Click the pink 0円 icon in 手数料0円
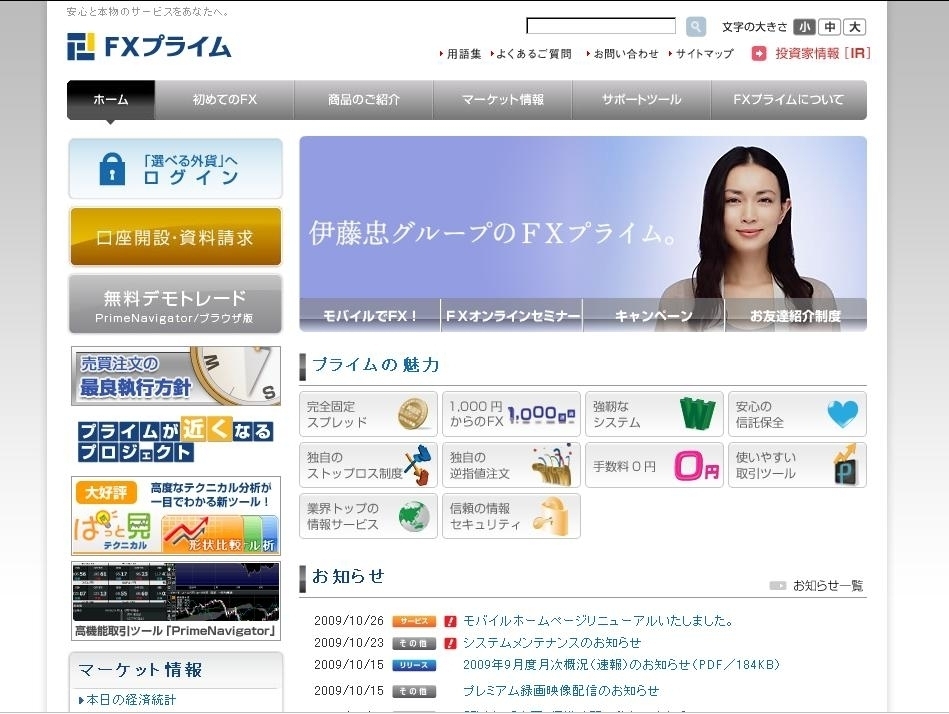 pos(697,466)
